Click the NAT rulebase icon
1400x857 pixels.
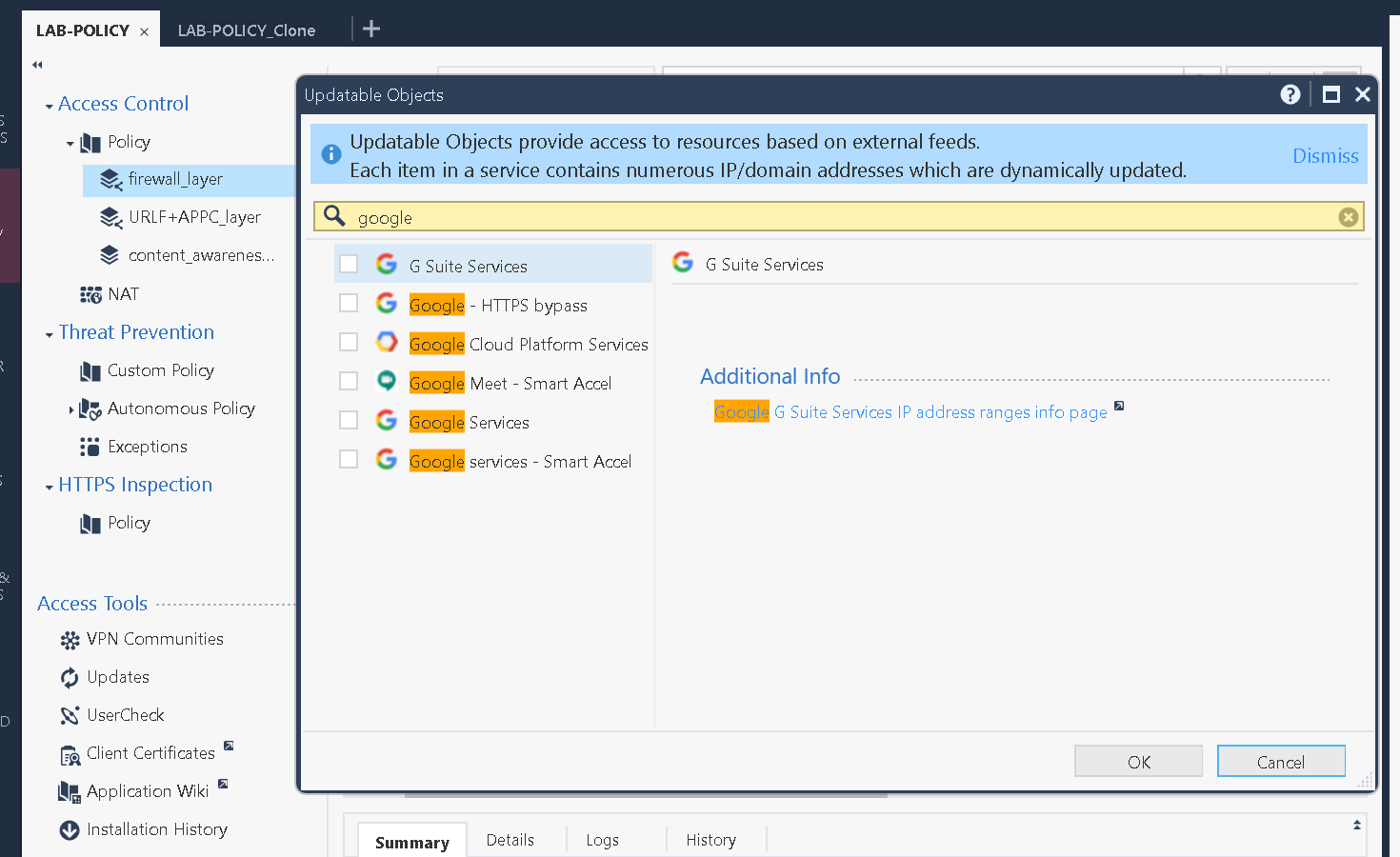click(90, 294)
